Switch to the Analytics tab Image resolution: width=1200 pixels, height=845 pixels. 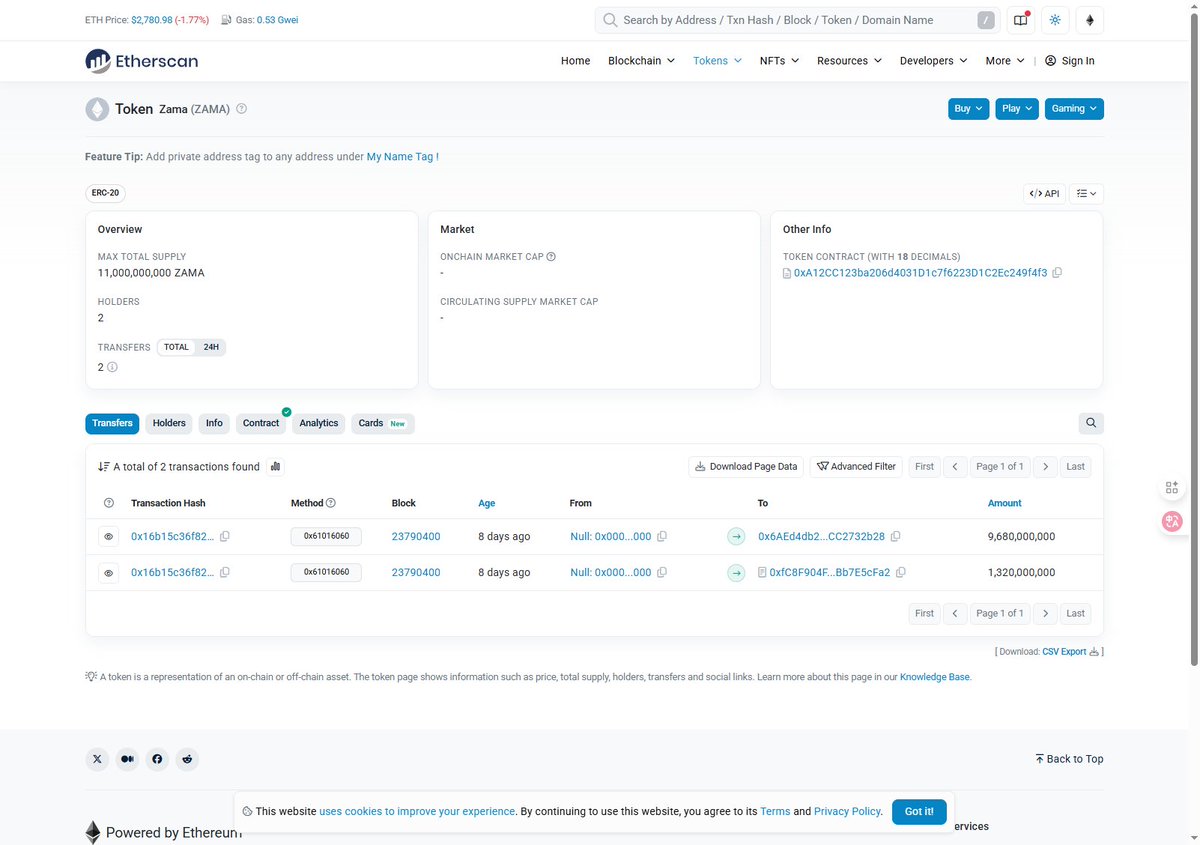click(319, 423)
